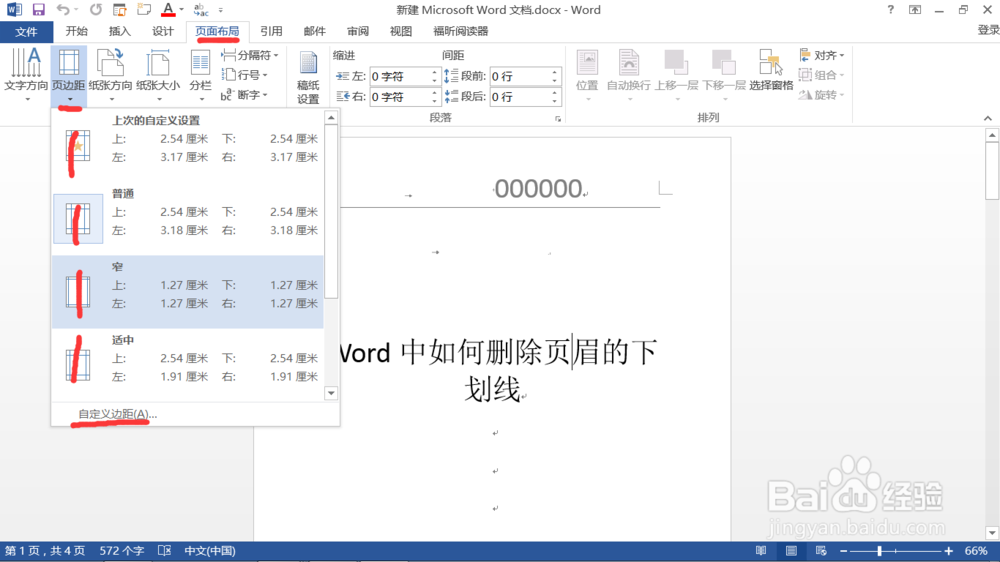Click the right indent (右) input field
The height and width of the screenshot is (562, 1000).
pyautogui.click(x=401, y=97)
